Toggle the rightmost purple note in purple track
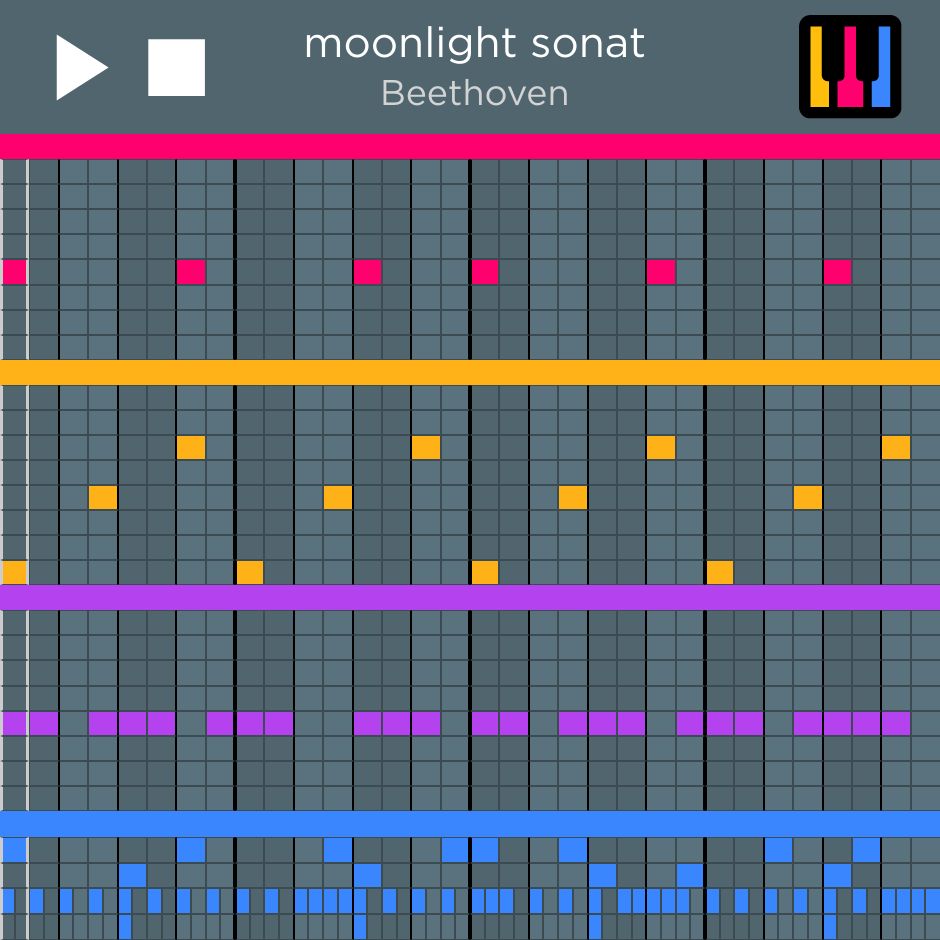940x940 pixels. click(896, 723)
